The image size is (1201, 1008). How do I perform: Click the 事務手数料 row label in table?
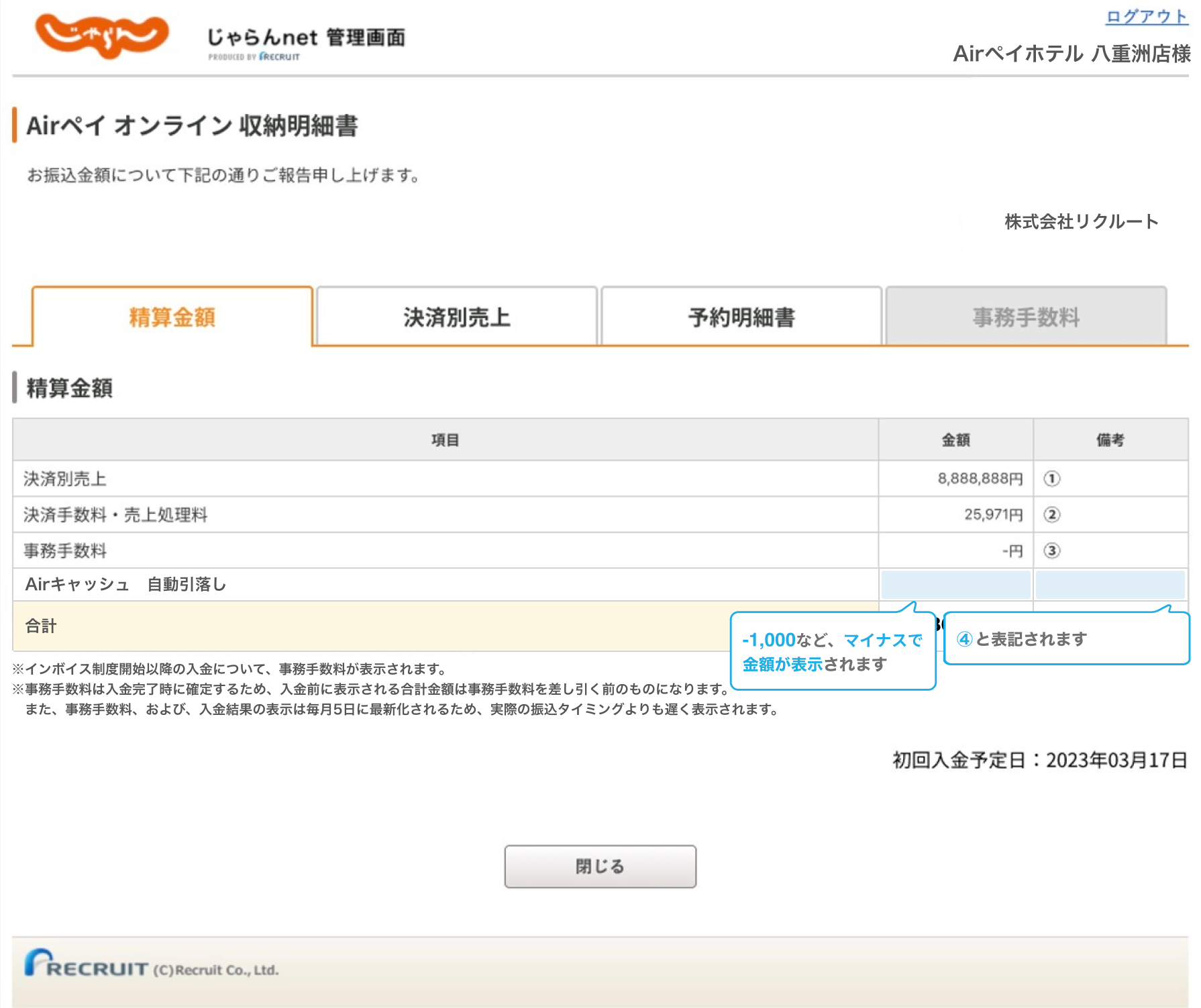[65, 551]
